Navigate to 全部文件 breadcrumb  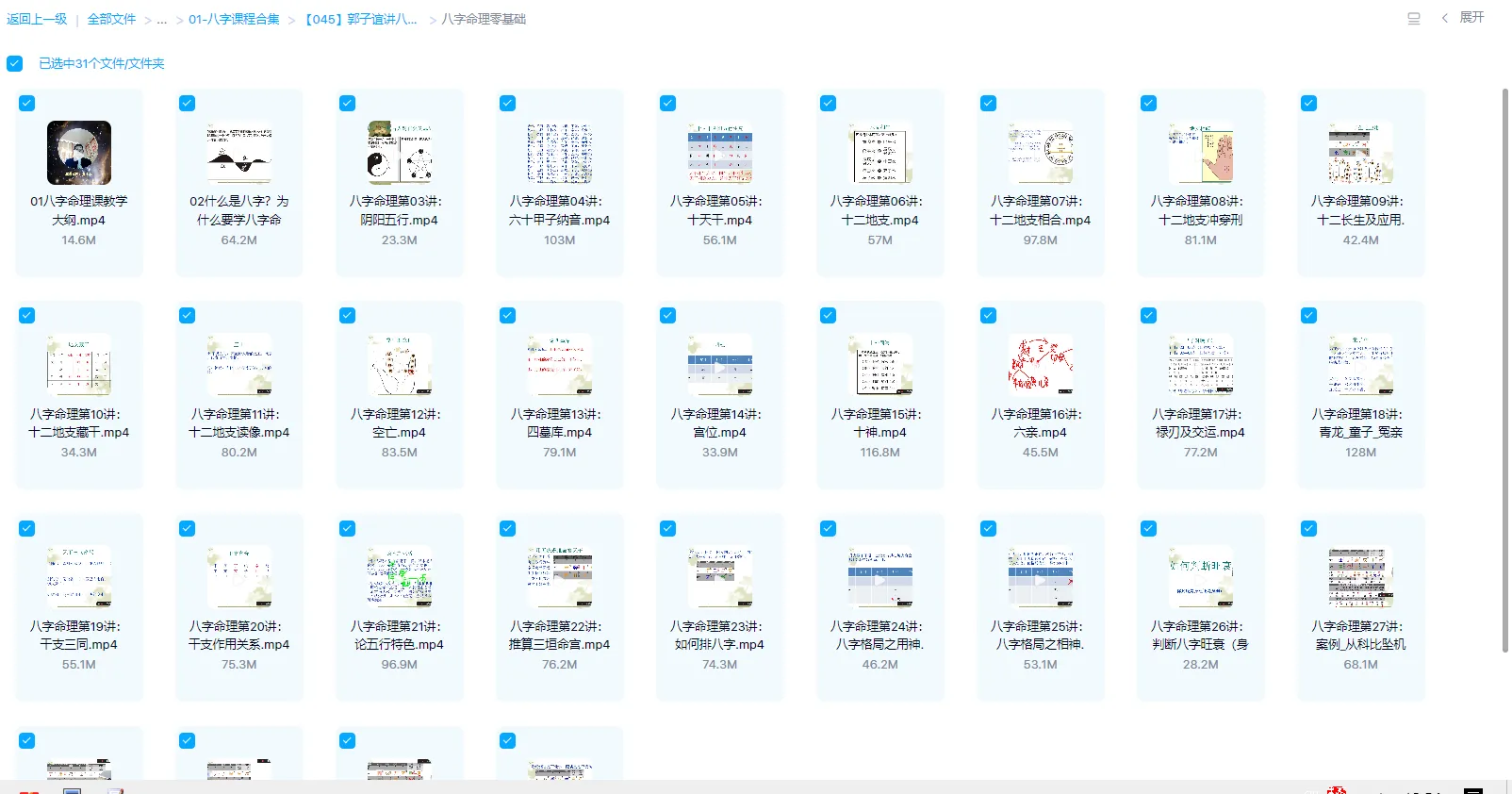(x=111, y=19)
